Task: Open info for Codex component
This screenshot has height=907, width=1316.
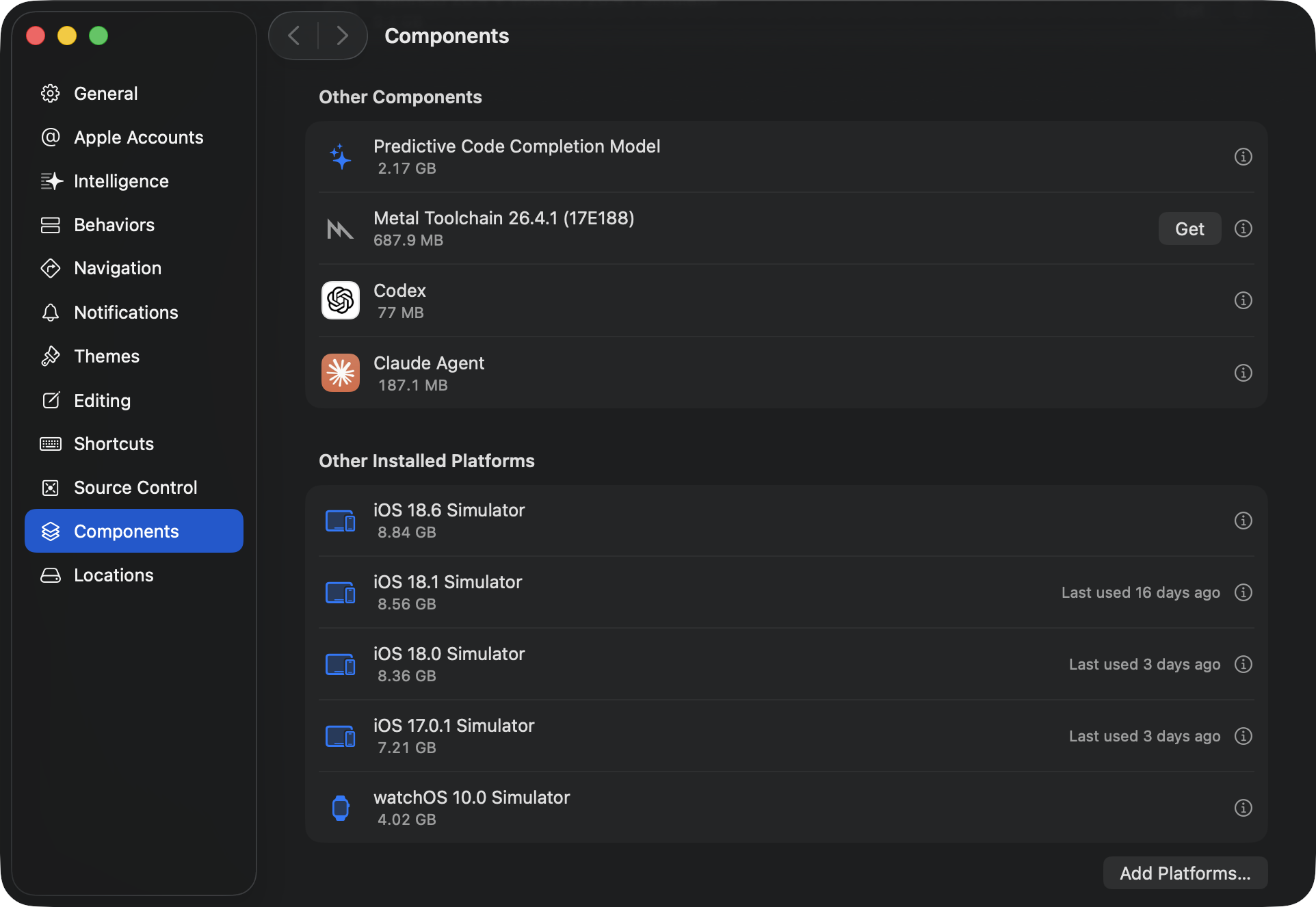Action: coord(1243,300)
